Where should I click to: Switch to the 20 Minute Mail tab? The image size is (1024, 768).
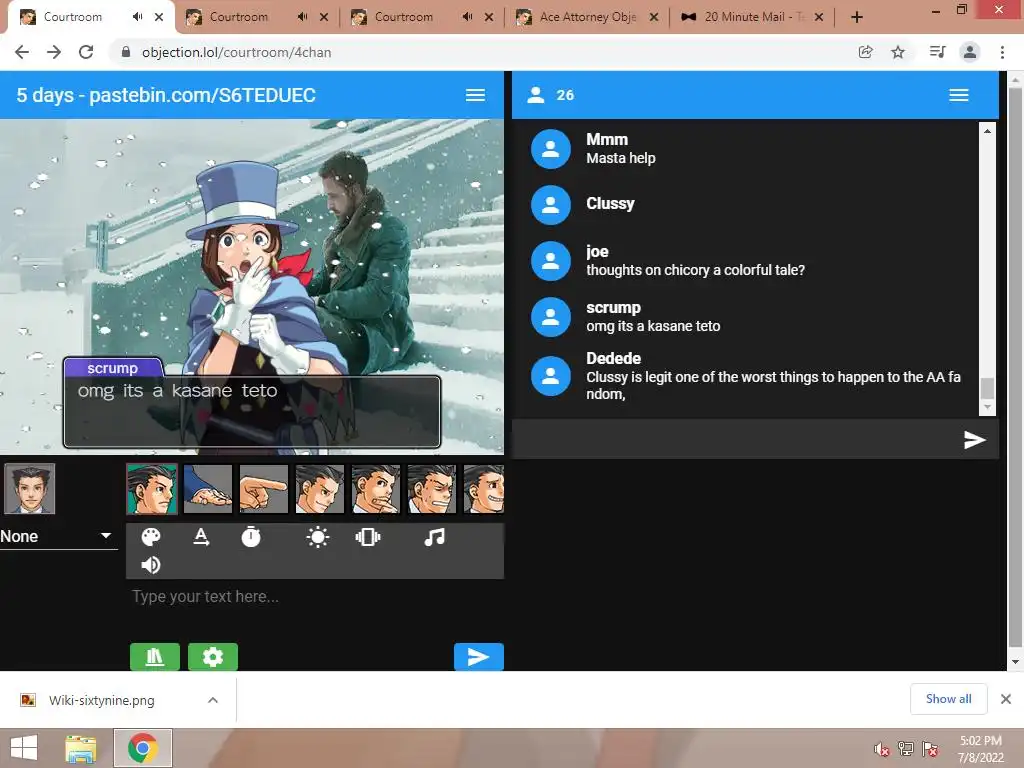752,17
